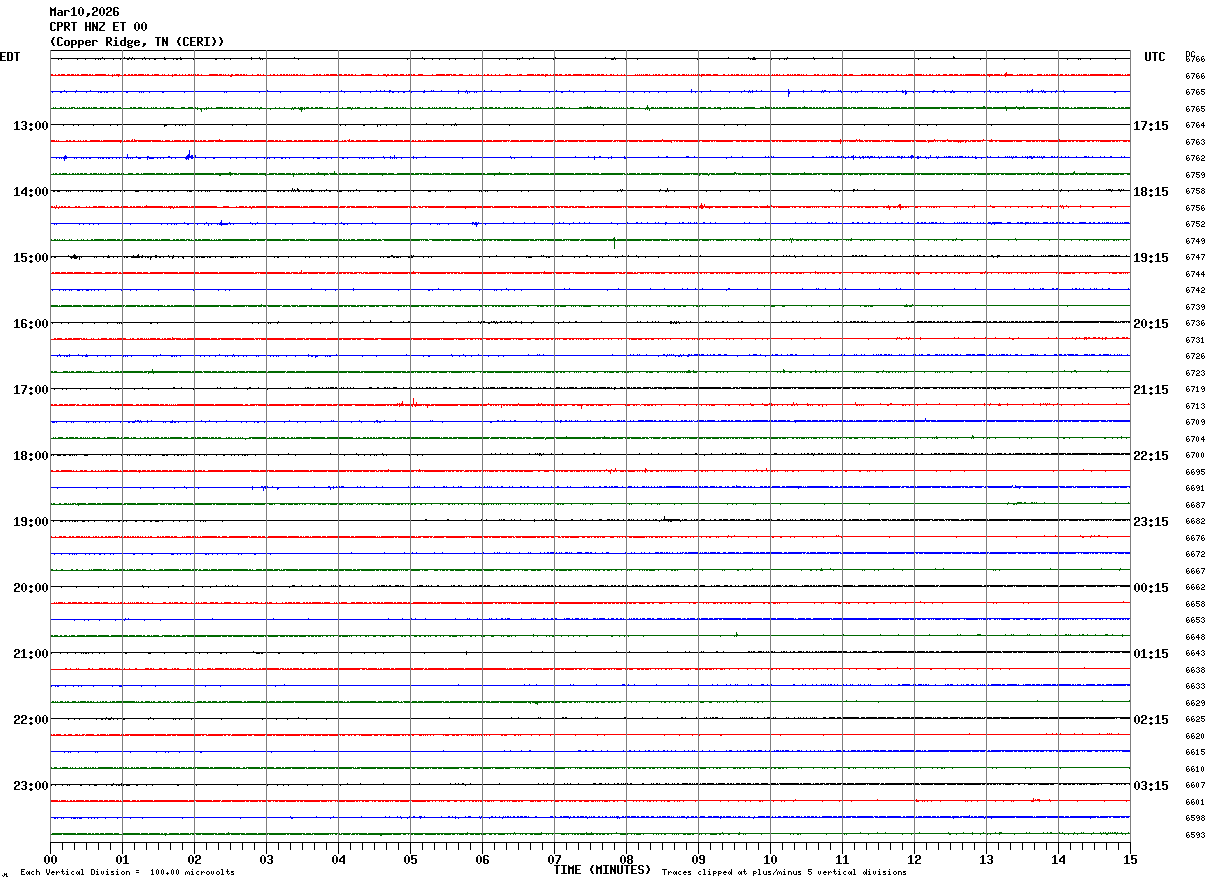This screenshot has height=886, width=1210.
Task: Click minute tick label 13
Action: 986,859
